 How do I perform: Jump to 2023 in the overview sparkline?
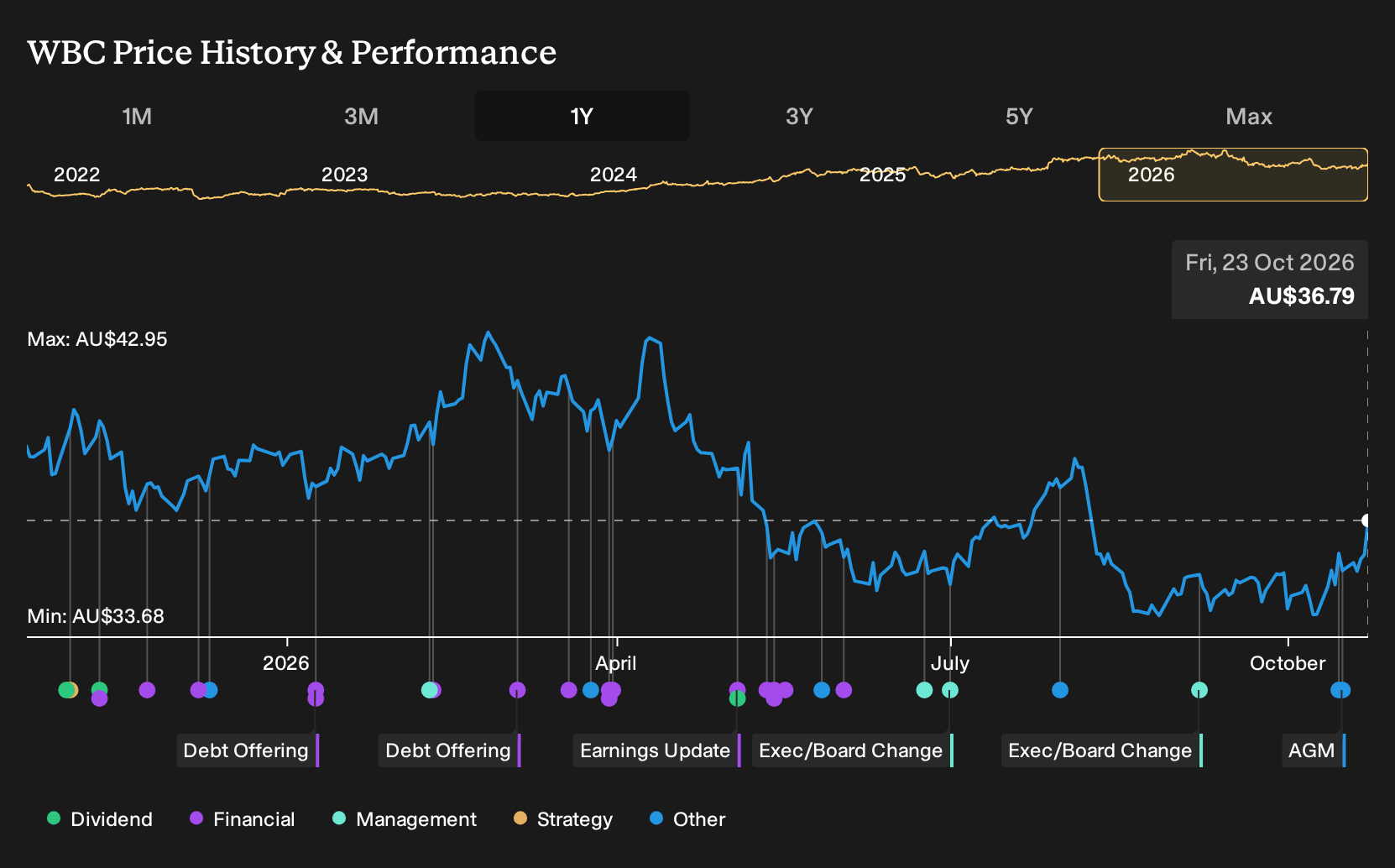tap(344, 175)
